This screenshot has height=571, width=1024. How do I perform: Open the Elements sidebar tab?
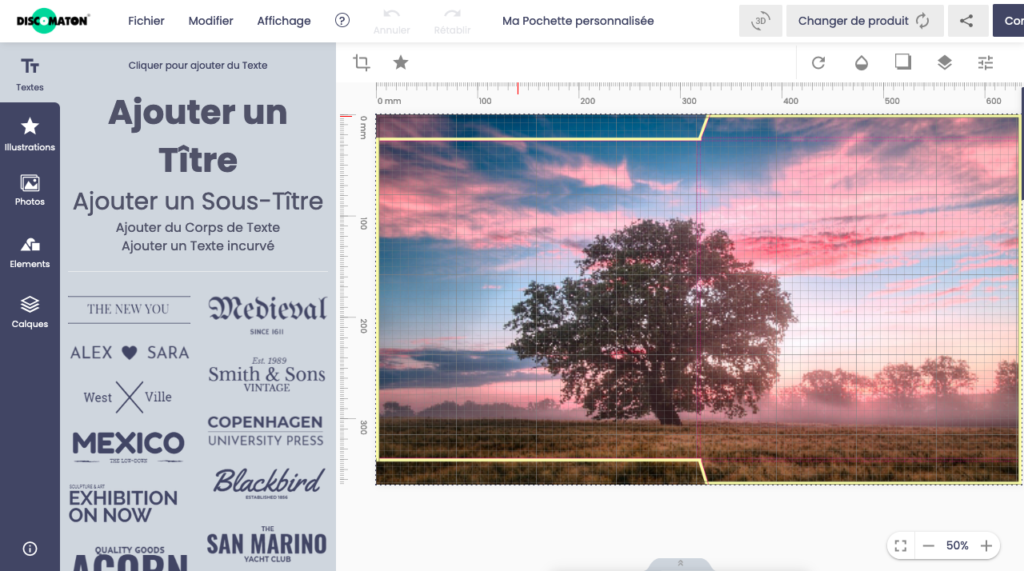[30, 252]
